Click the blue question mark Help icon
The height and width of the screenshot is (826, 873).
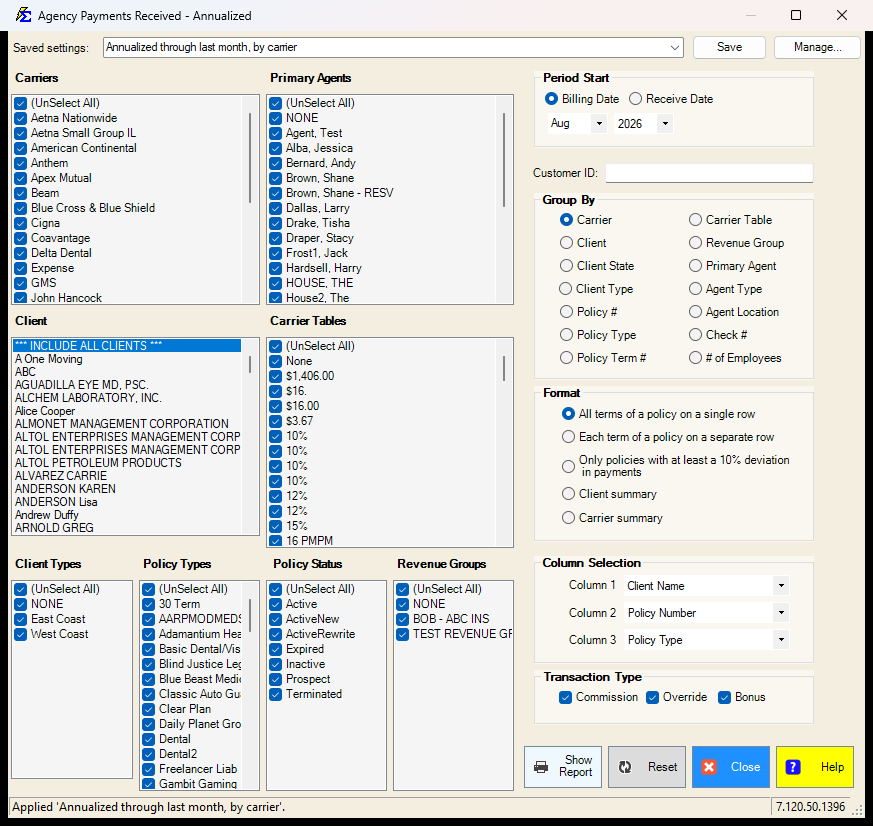point(793,766)
